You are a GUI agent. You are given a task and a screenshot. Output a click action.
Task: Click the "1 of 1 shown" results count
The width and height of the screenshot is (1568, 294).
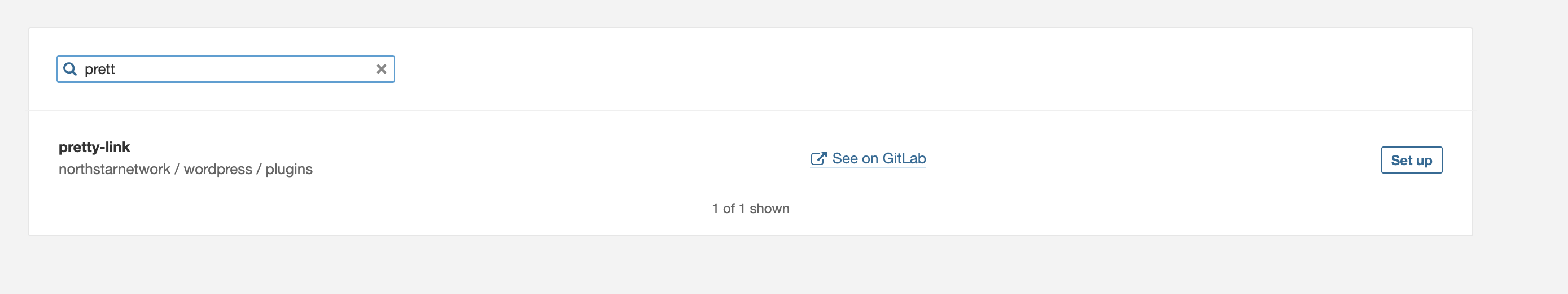click(750, 209)
